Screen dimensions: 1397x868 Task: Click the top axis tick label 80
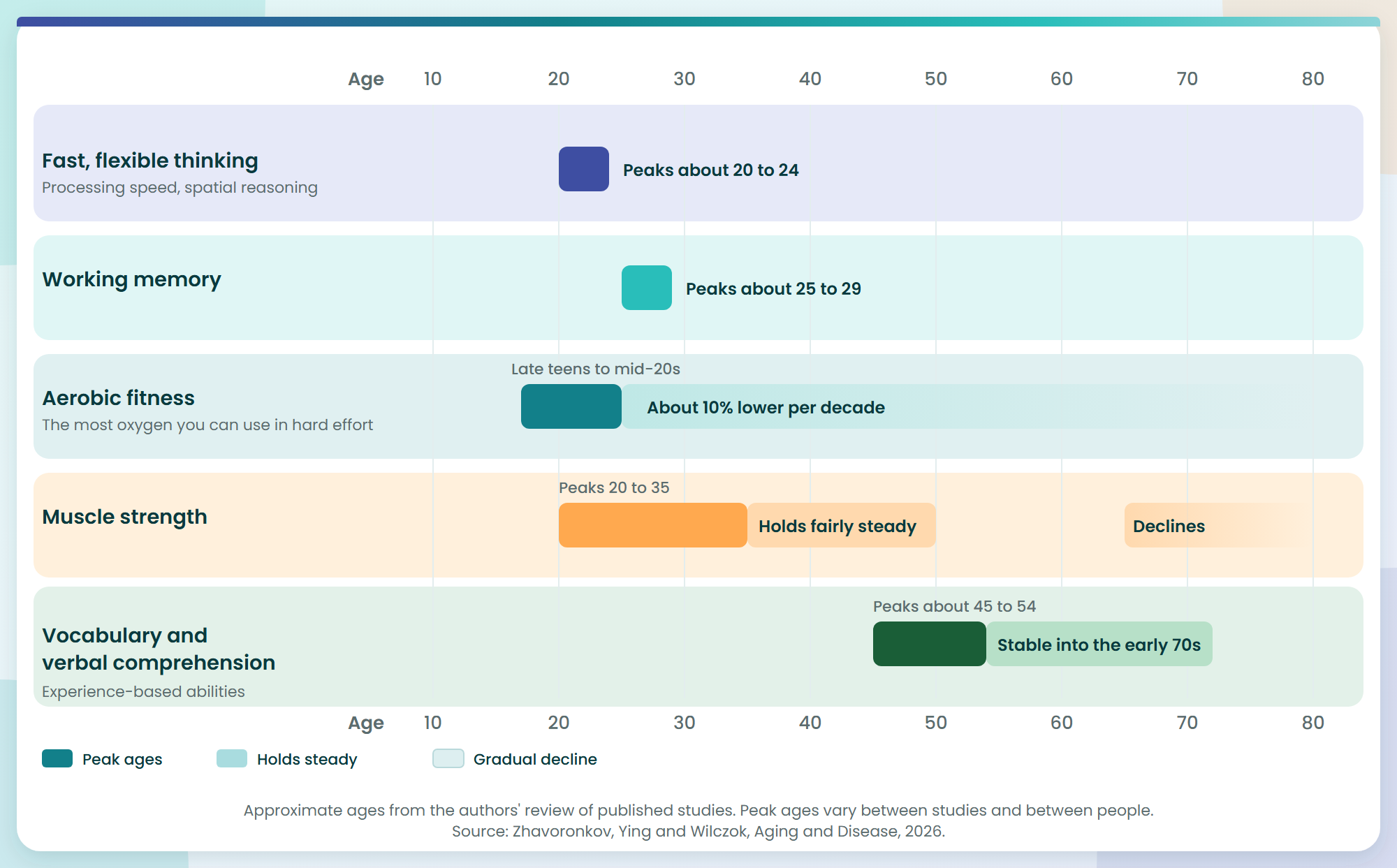[x=1313, y=79]
